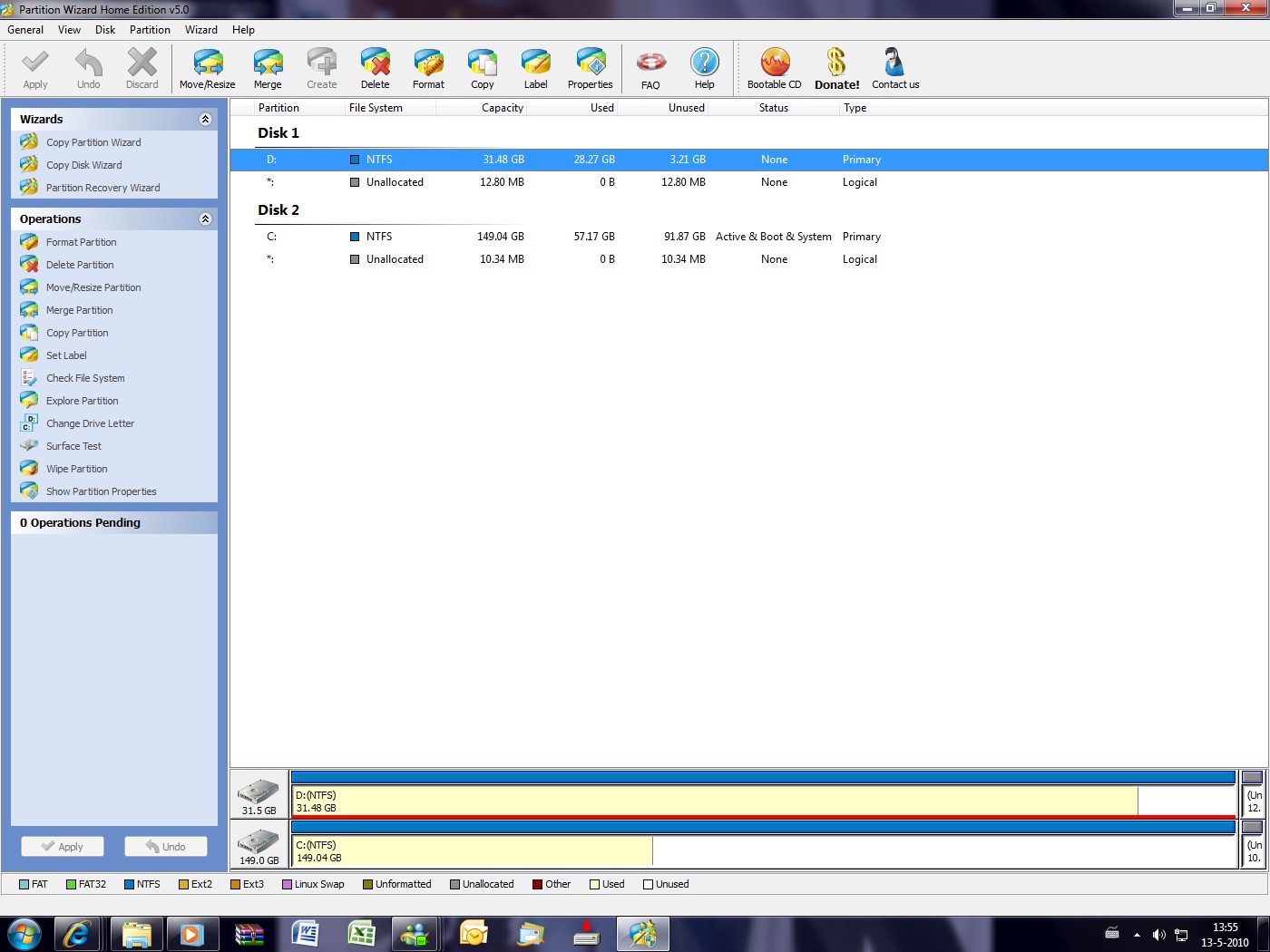Open Explore Partition operation
Viewport: 1270px width, 952px height.
(x=82, y=401)
